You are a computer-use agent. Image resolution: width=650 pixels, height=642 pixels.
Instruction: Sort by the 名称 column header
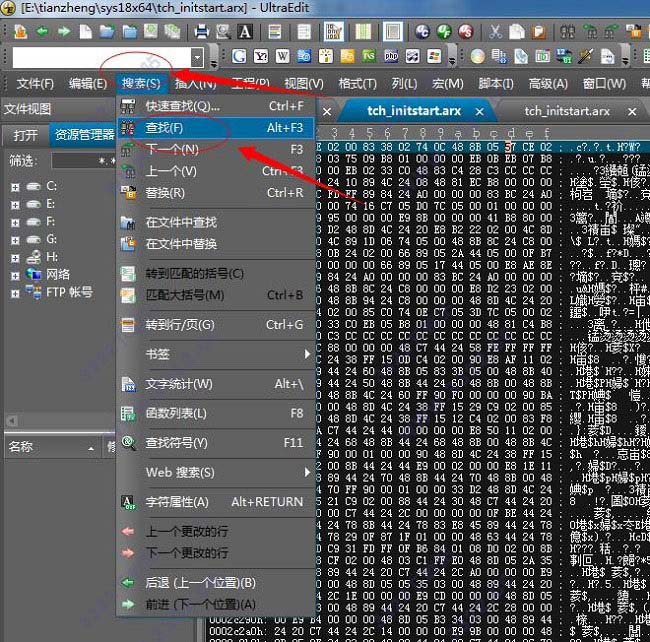click(x=51, y=447)
